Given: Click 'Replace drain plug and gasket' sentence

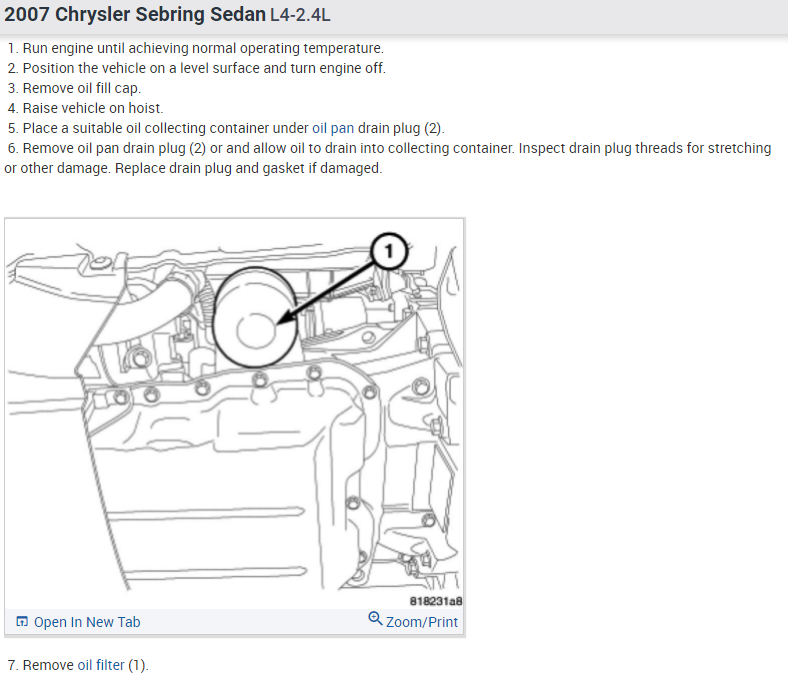Looking at the screenshot, I should coord(248,168).
